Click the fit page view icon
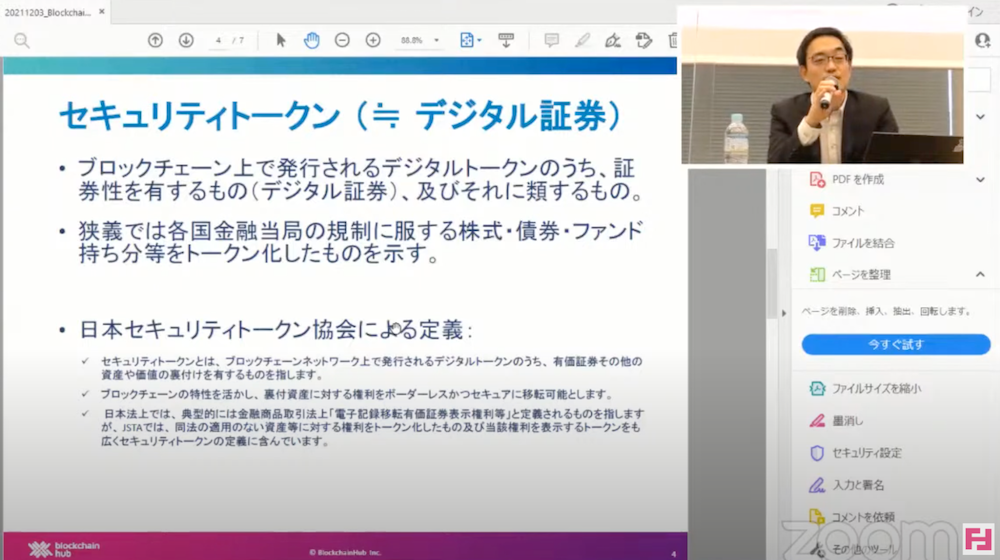Image resolution: width=1000 pixels, height=560 pixels. (x=467, y=40)
